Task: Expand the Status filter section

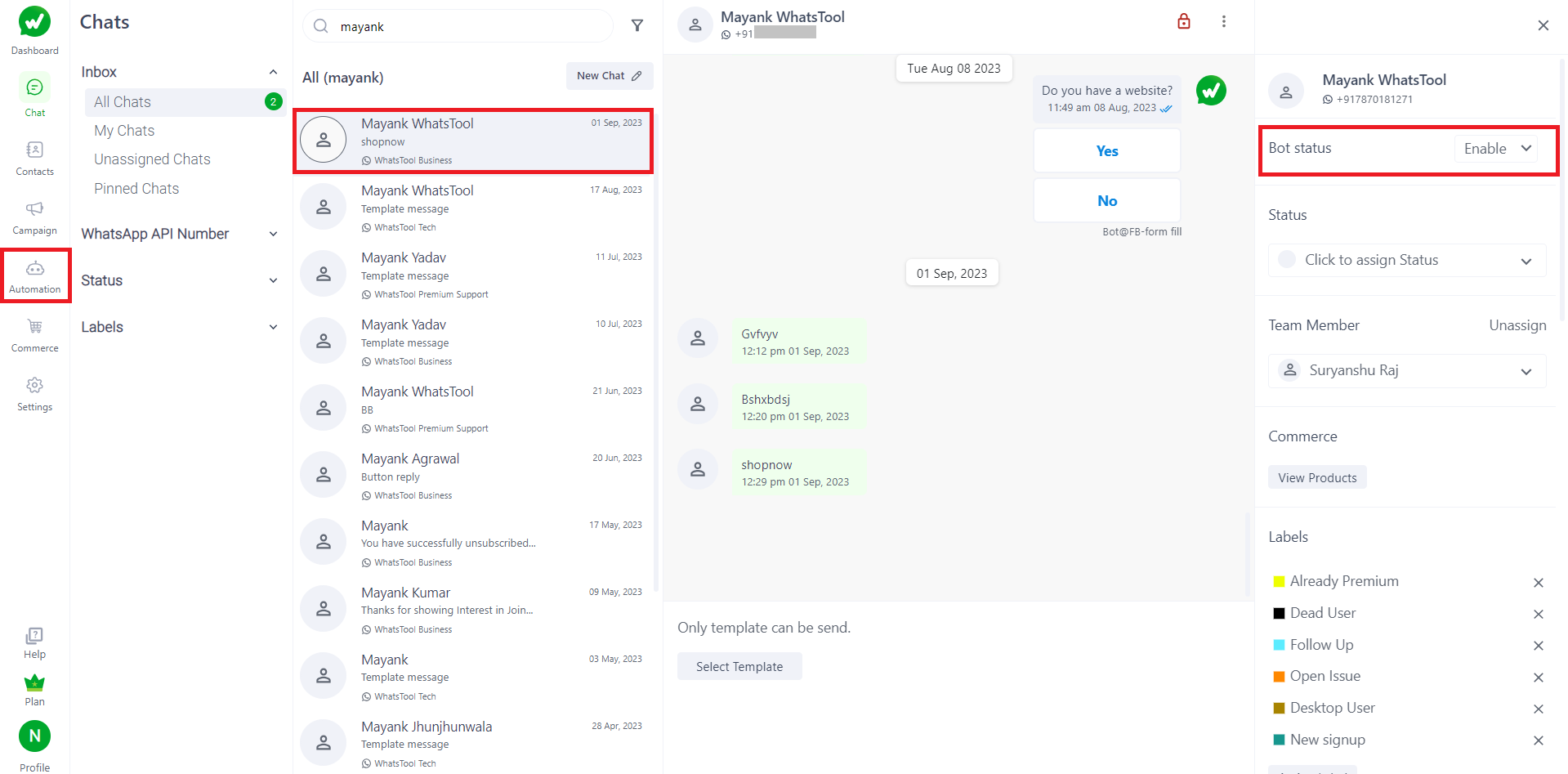Action: 273,280
